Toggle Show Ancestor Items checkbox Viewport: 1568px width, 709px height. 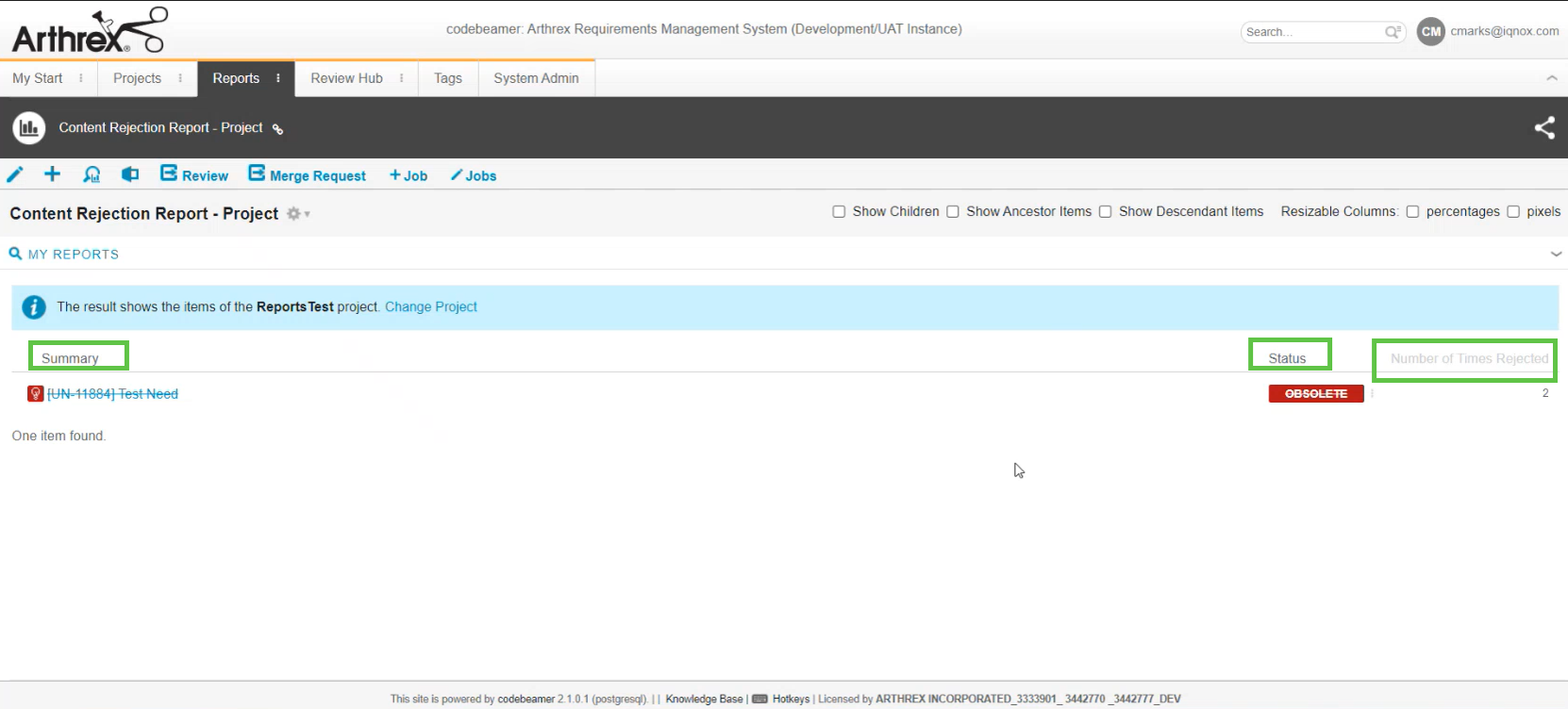(x=953, y=212)
